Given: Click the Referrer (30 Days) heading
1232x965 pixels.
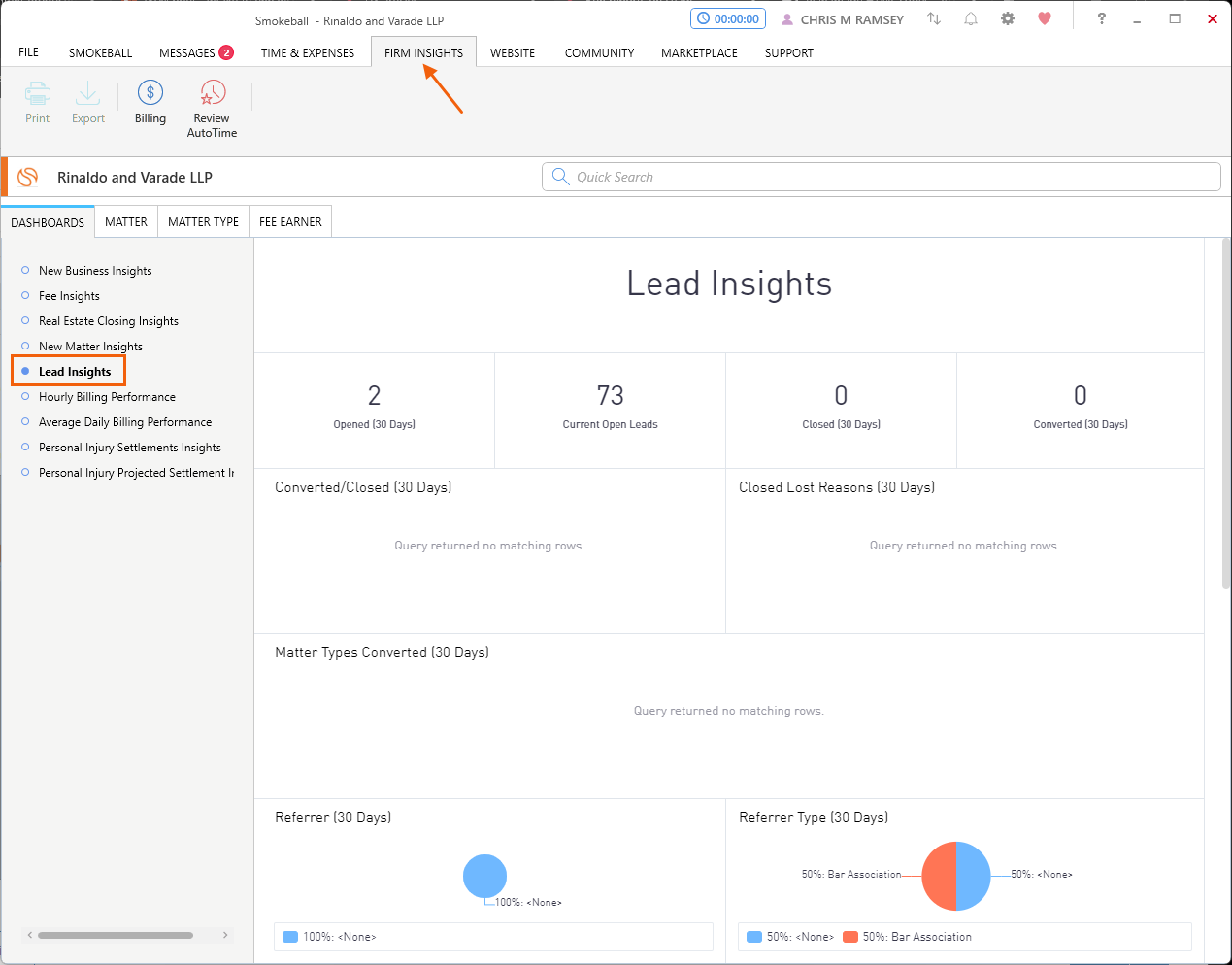Looking at the screenshot, I should coord(333,817).
